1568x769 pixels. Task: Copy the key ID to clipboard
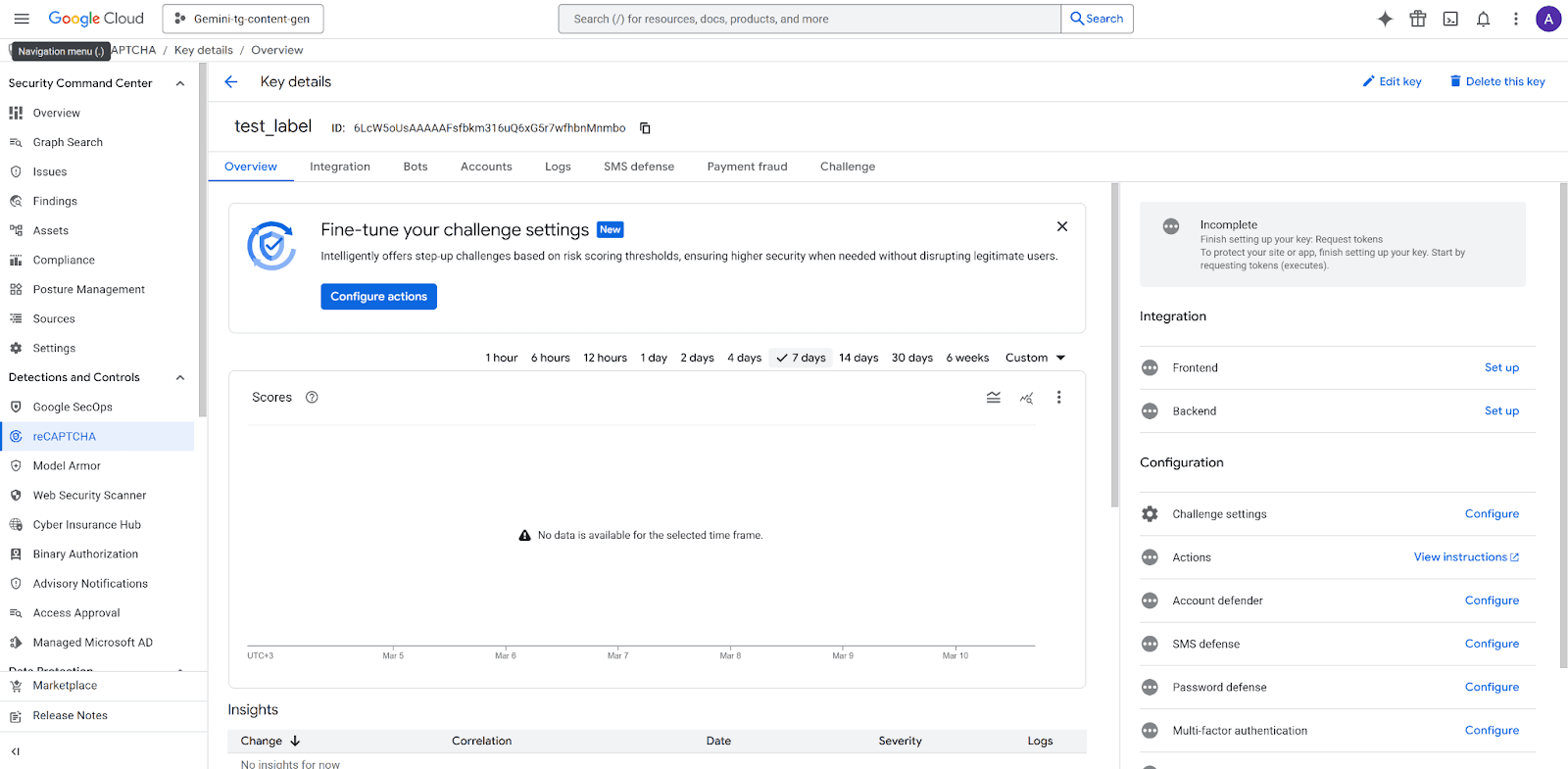point(645,128)
